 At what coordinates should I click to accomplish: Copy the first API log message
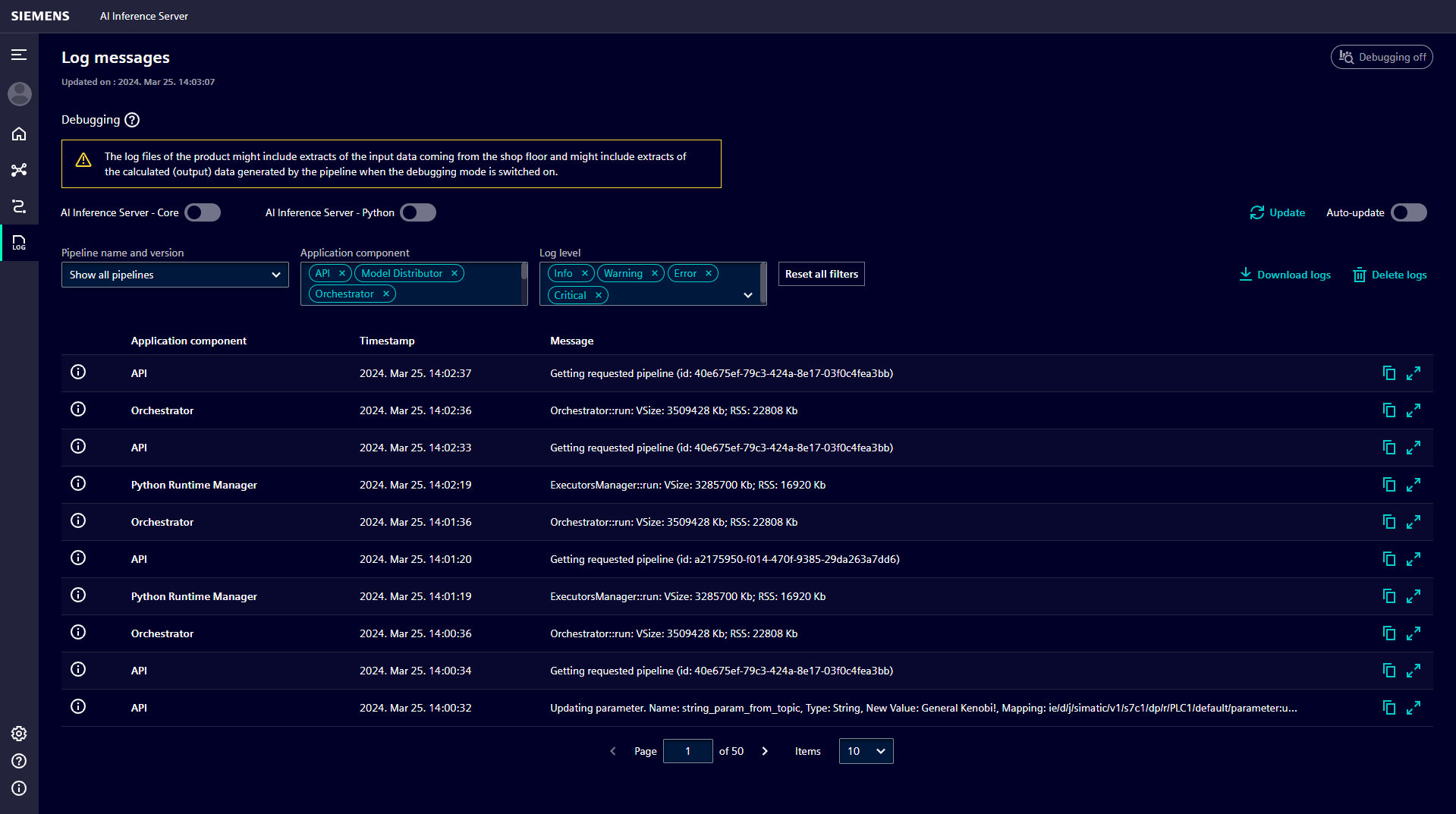tap(1388, 373)
